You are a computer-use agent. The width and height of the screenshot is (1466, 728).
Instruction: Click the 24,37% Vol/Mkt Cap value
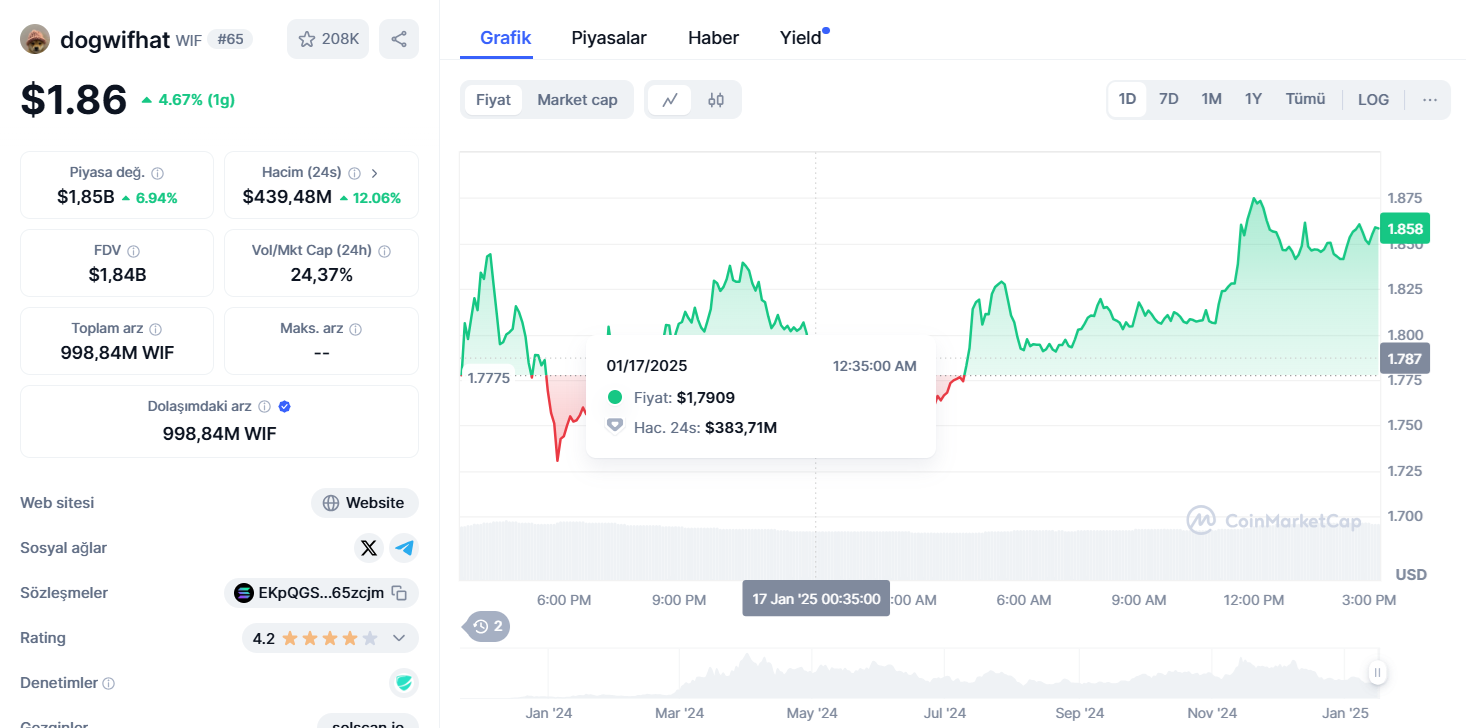(322, 275)
